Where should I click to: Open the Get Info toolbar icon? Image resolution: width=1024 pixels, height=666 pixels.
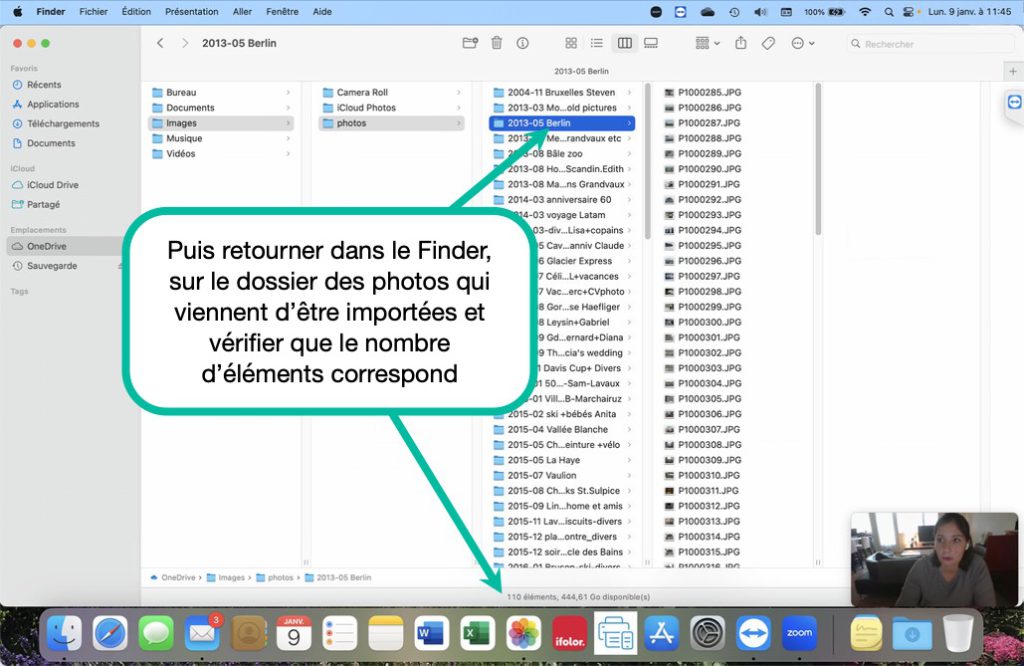tap(522, 43)
